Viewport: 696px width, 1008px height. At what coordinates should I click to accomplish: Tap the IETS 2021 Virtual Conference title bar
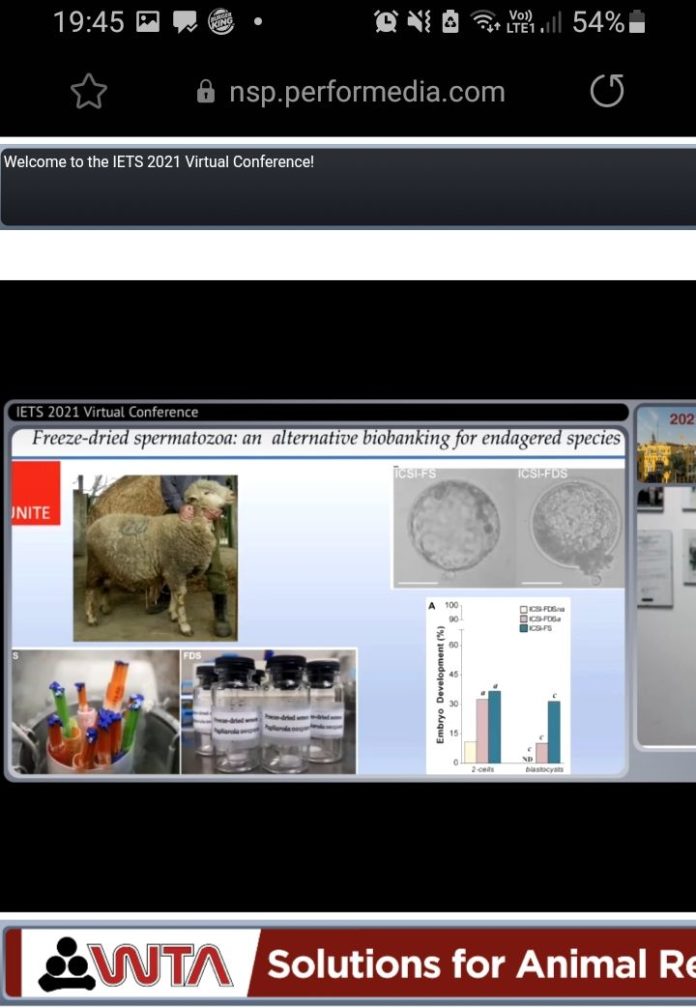click(x=318, y=412)
